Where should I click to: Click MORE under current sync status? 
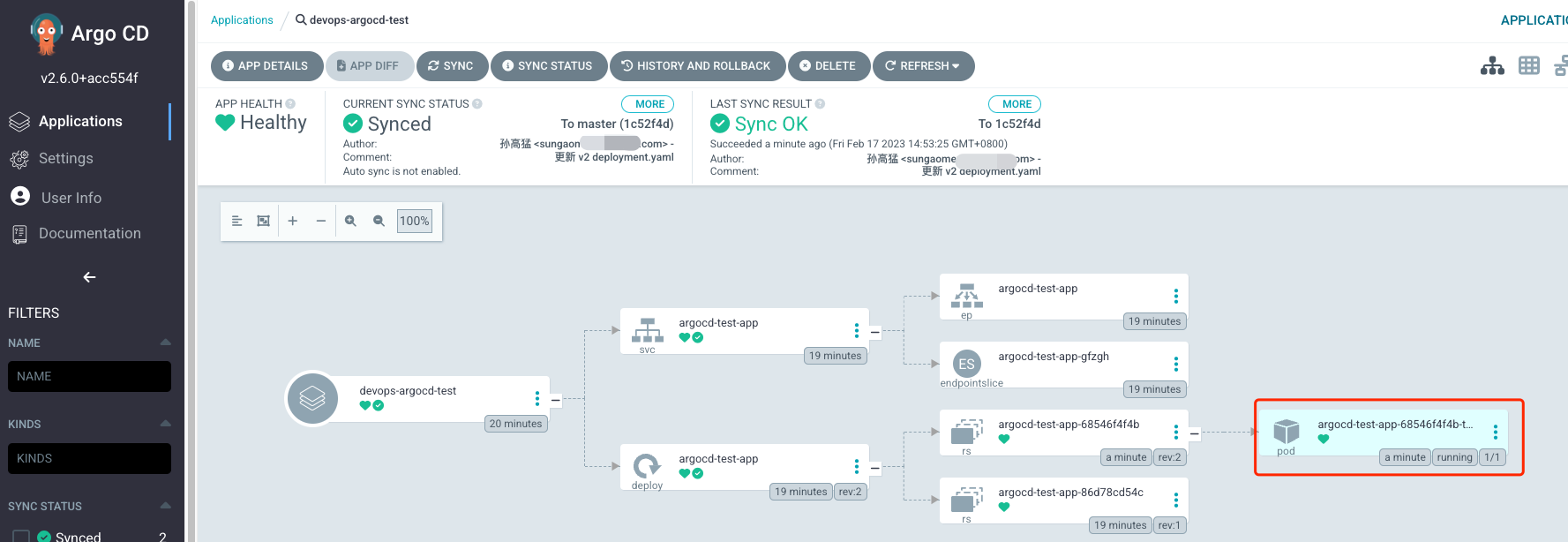[649, 104]
